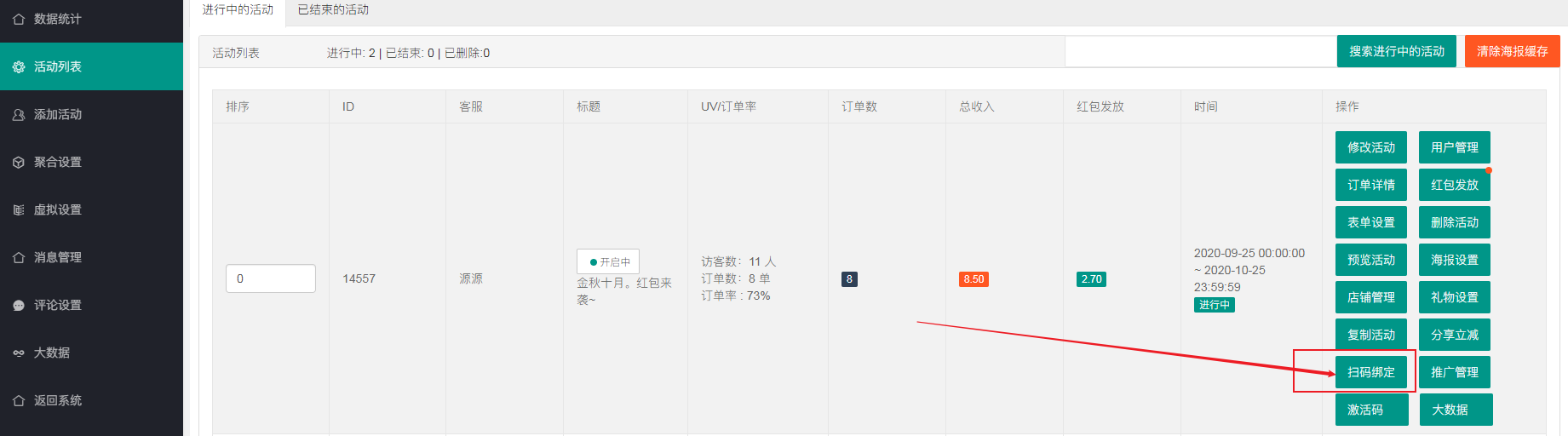This screenshot has width=1568, height=436.
Task: Click the orange 清除海报缓存 button
Action: (1513, 51)
